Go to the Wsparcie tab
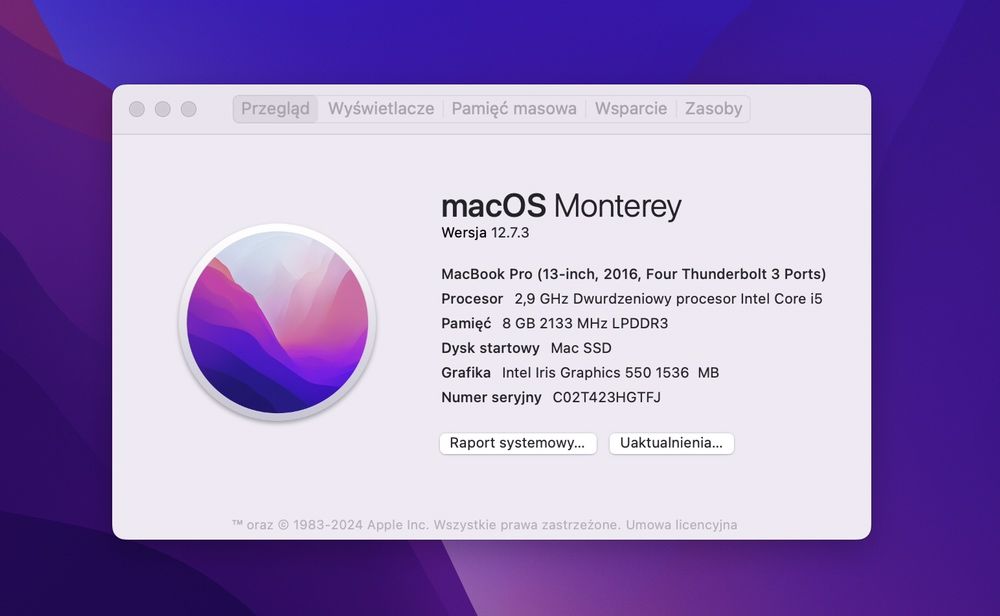The height and width of the screenshot is (616, 1000). point(631,109)
